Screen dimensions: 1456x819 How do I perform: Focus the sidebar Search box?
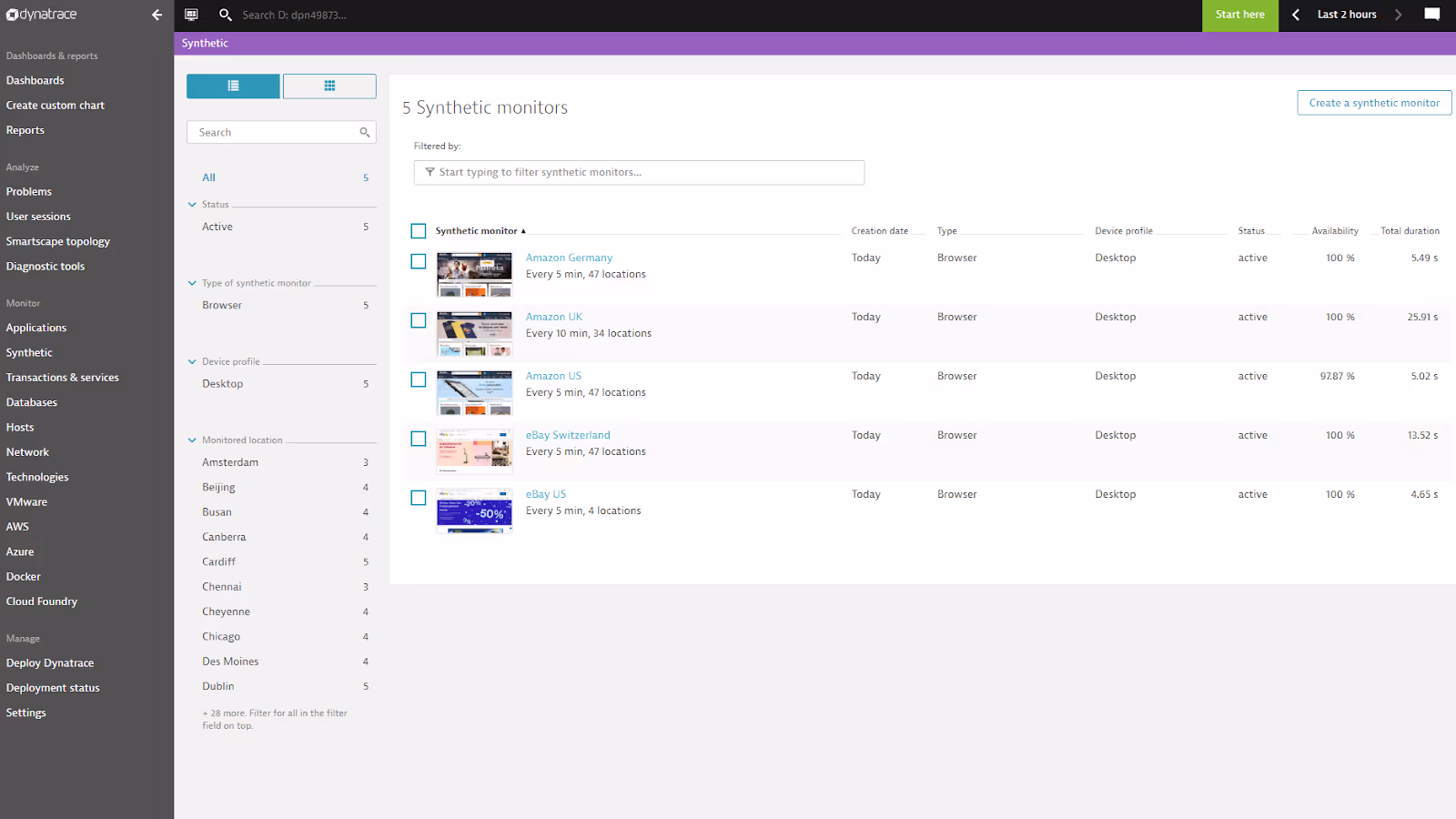(281, 132)
